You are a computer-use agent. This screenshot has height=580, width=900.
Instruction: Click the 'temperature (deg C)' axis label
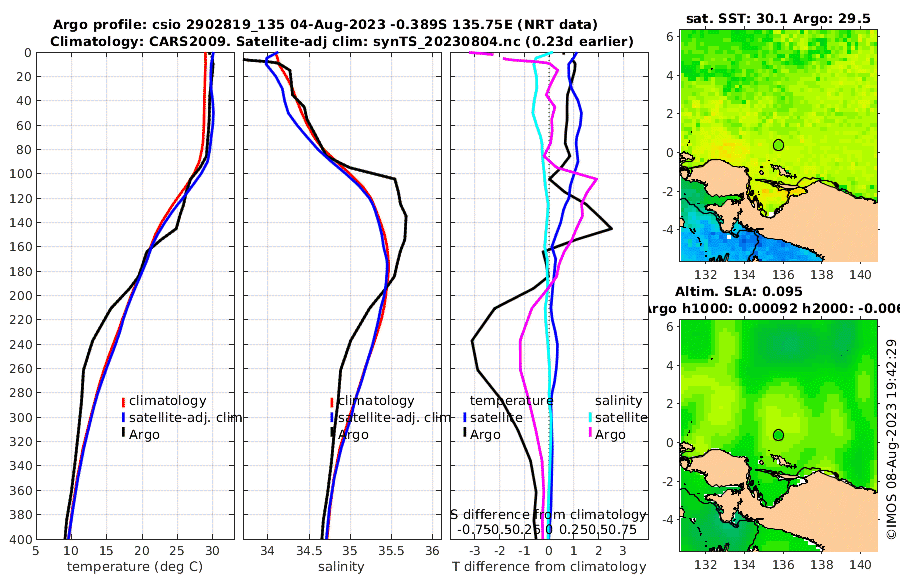pyautogui.click(x=135, y=567)
